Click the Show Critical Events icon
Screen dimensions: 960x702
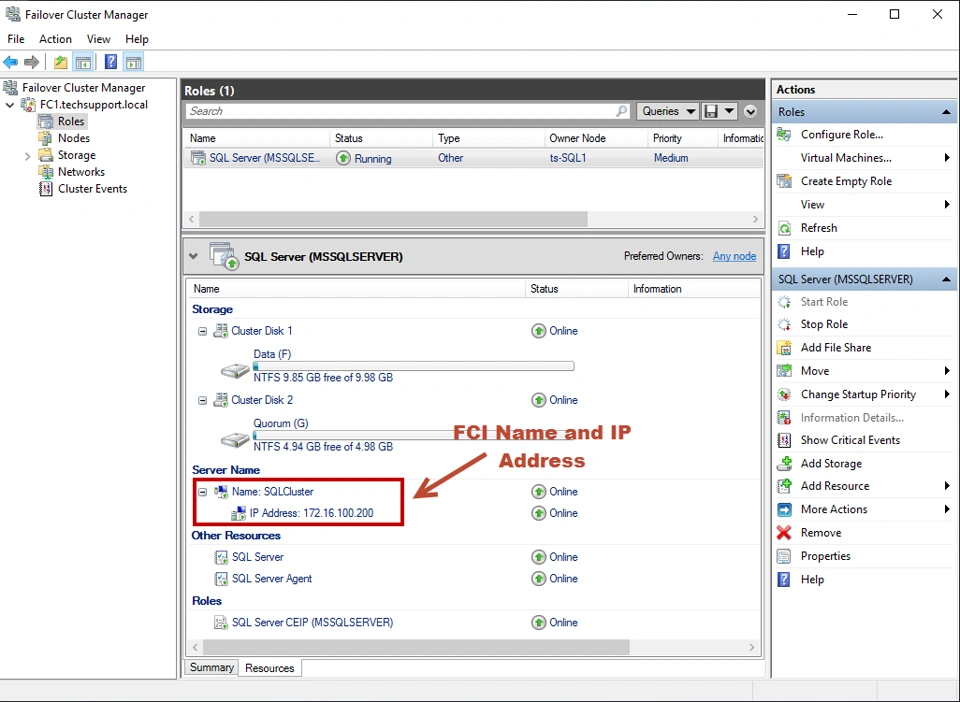[784, 440]
